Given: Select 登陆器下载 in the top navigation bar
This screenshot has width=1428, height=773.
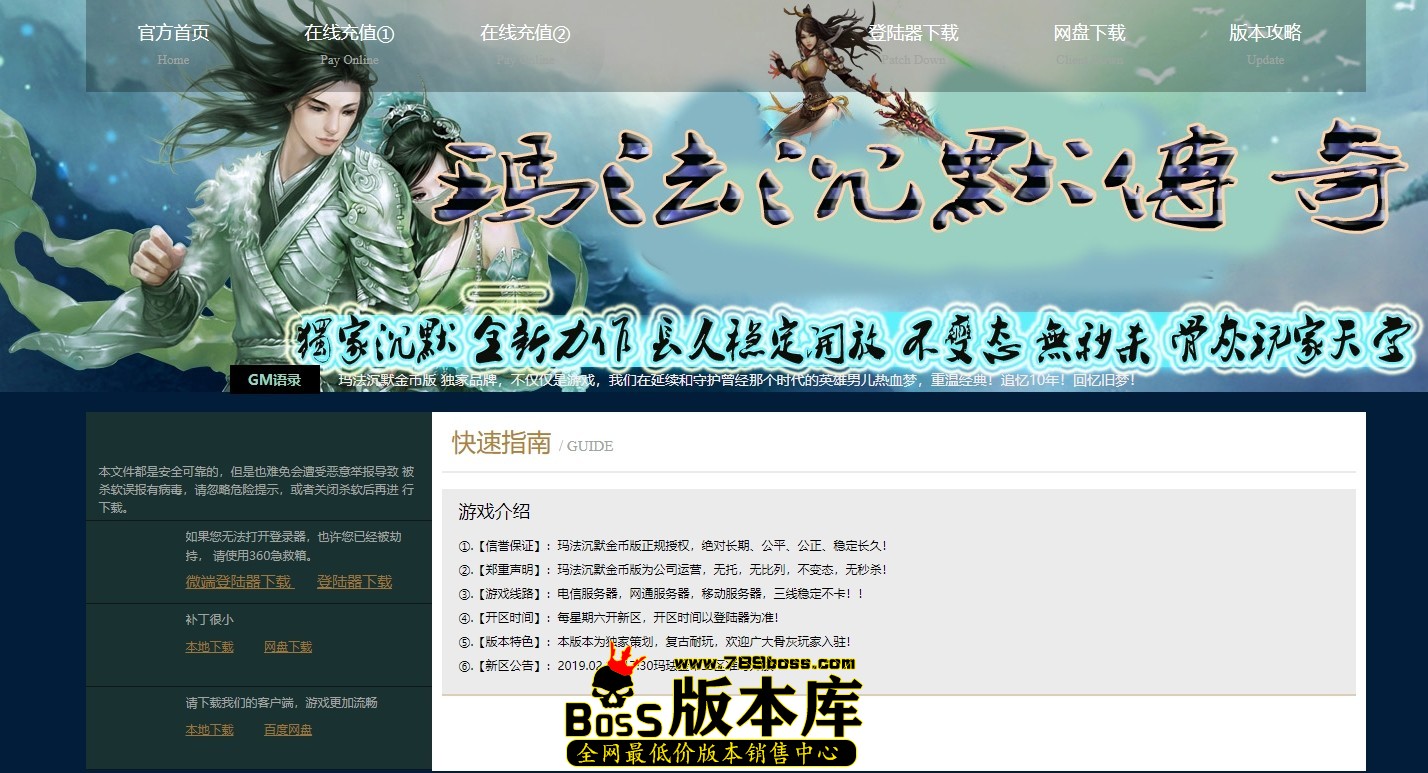Looking at the screenshot, I should (x=913, y=43).
